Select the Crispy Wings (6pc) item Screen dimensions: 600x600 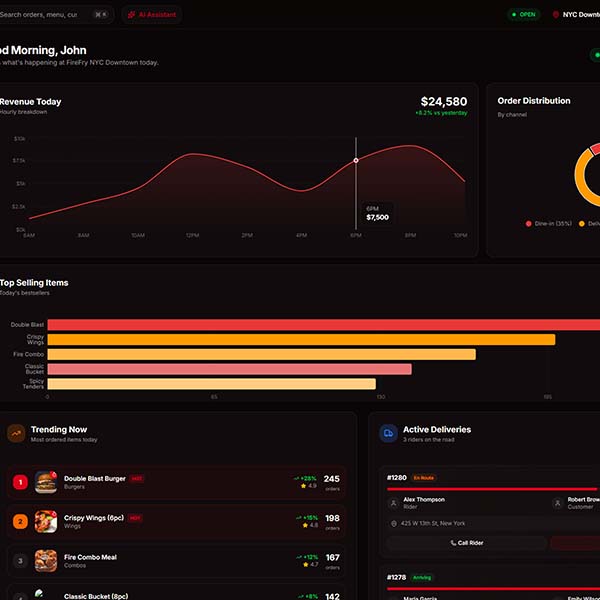[x=176, y=522]
